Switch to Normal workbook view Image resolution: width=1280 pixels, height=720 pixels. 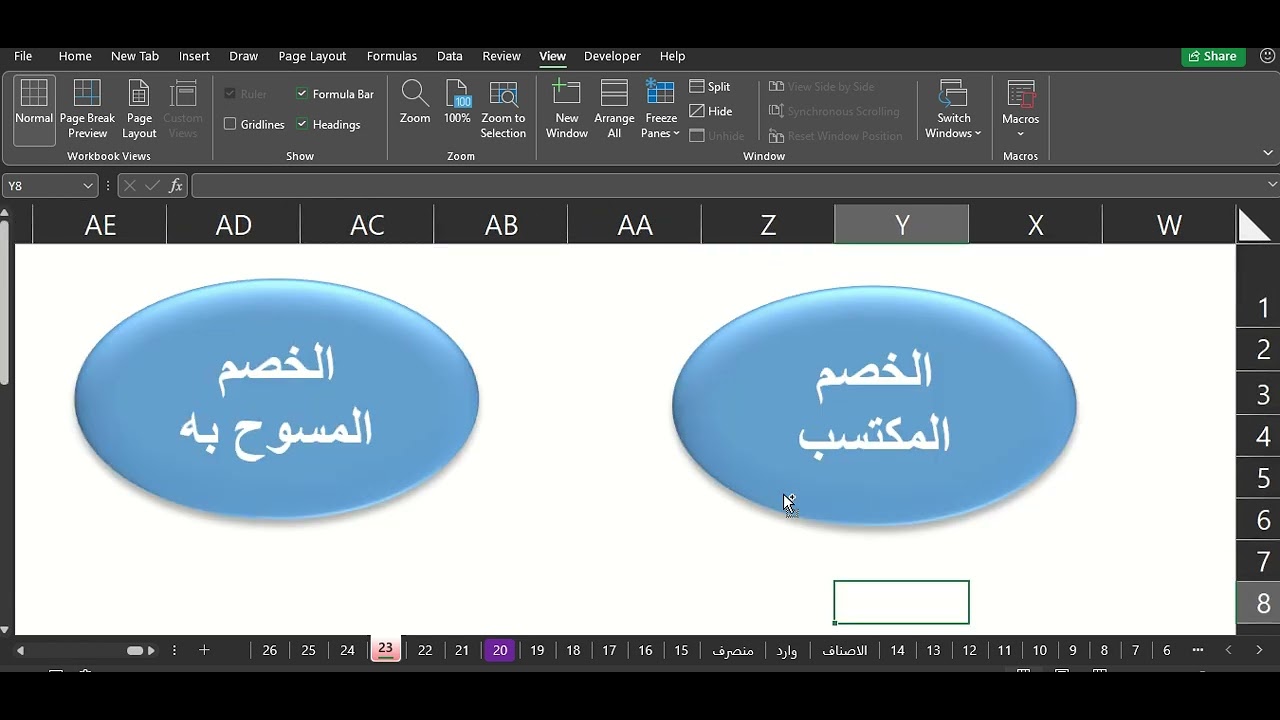coord(34,110)
